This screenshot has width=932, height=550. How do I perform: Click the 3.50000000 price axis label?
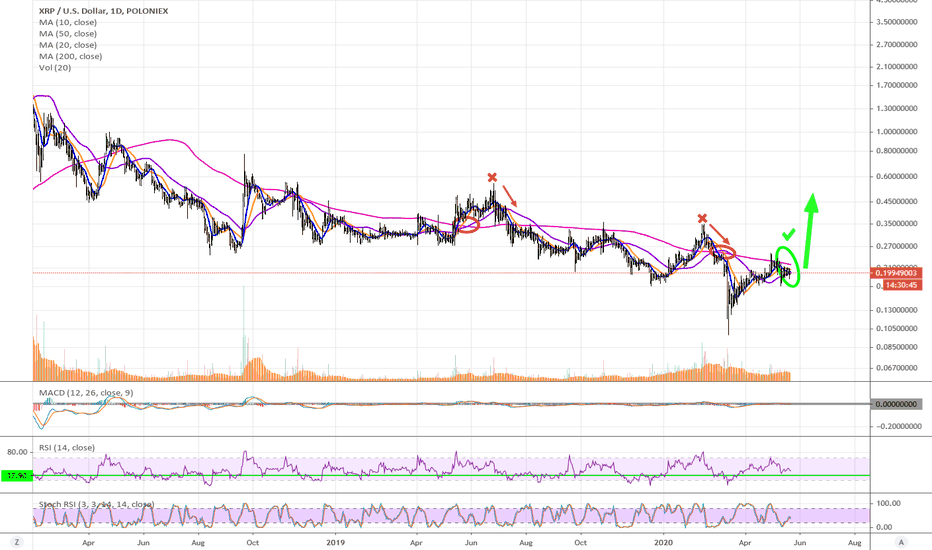click(x=896, y=22)
